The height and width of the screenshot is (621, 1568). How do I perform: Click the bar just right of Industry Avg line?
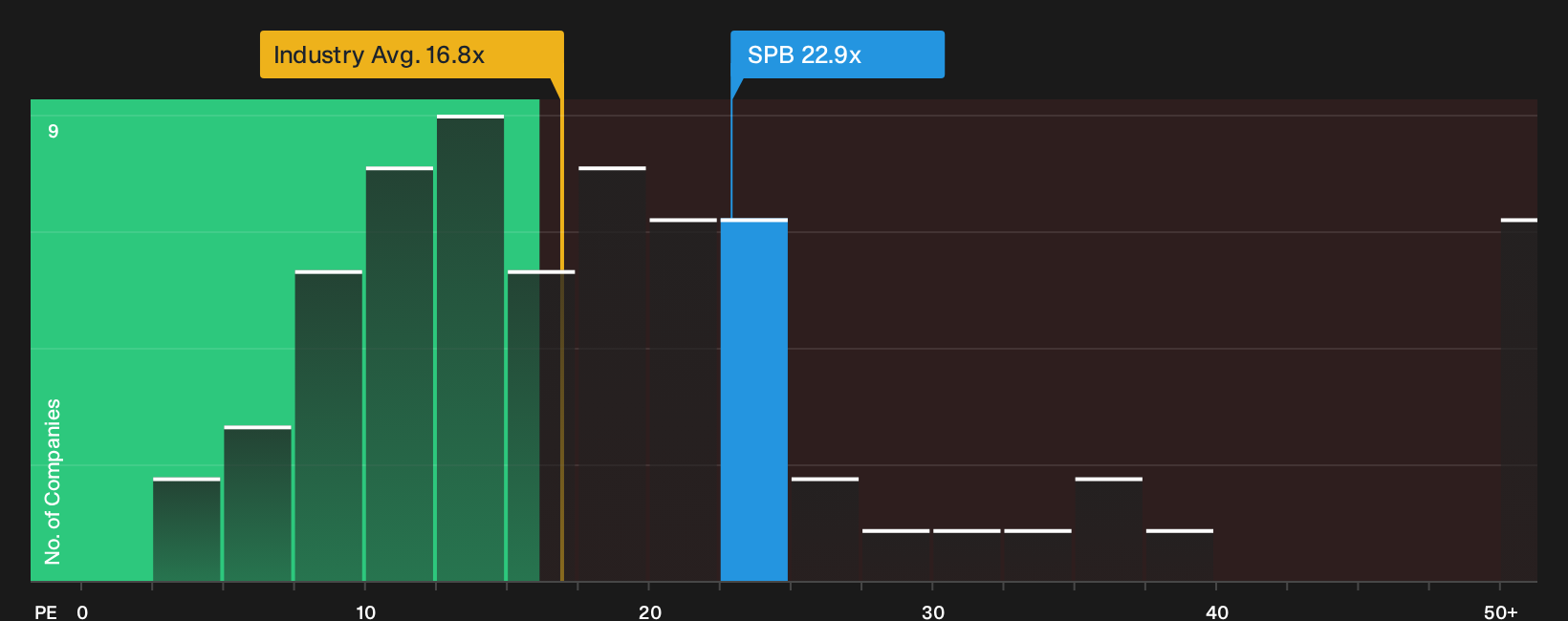coord(612,375)
